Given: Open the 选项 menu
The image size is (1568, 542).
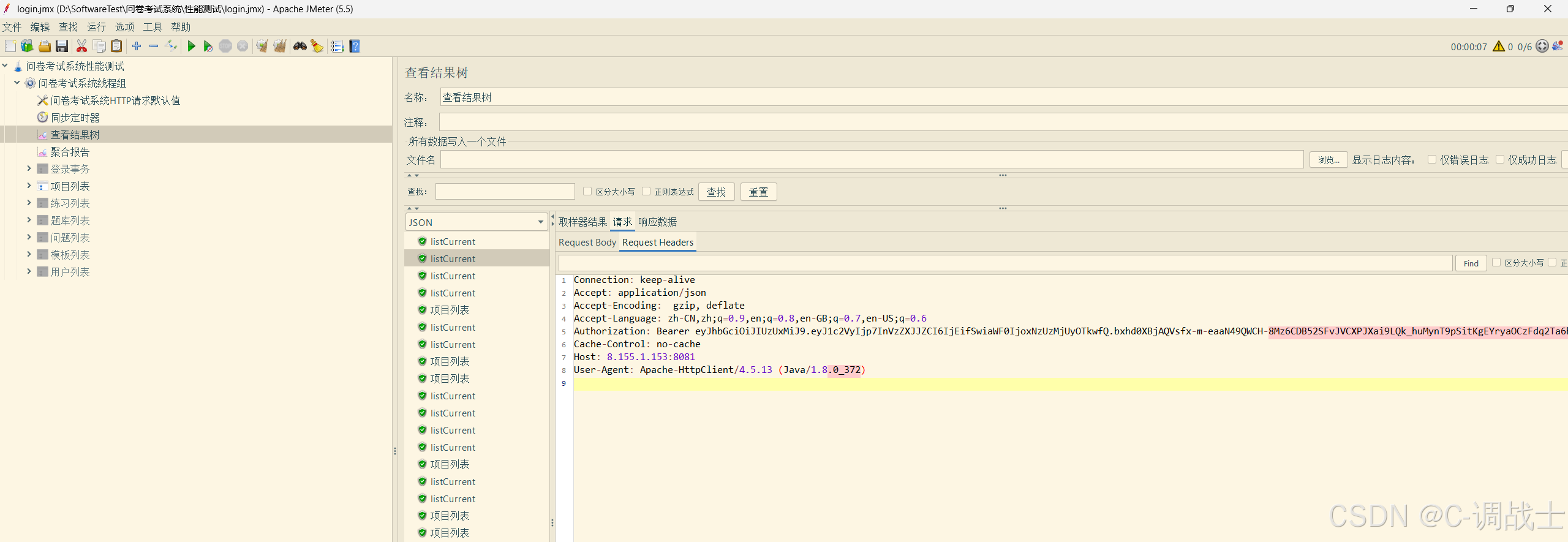Looking at the screenshot, I should coord(125,27).
